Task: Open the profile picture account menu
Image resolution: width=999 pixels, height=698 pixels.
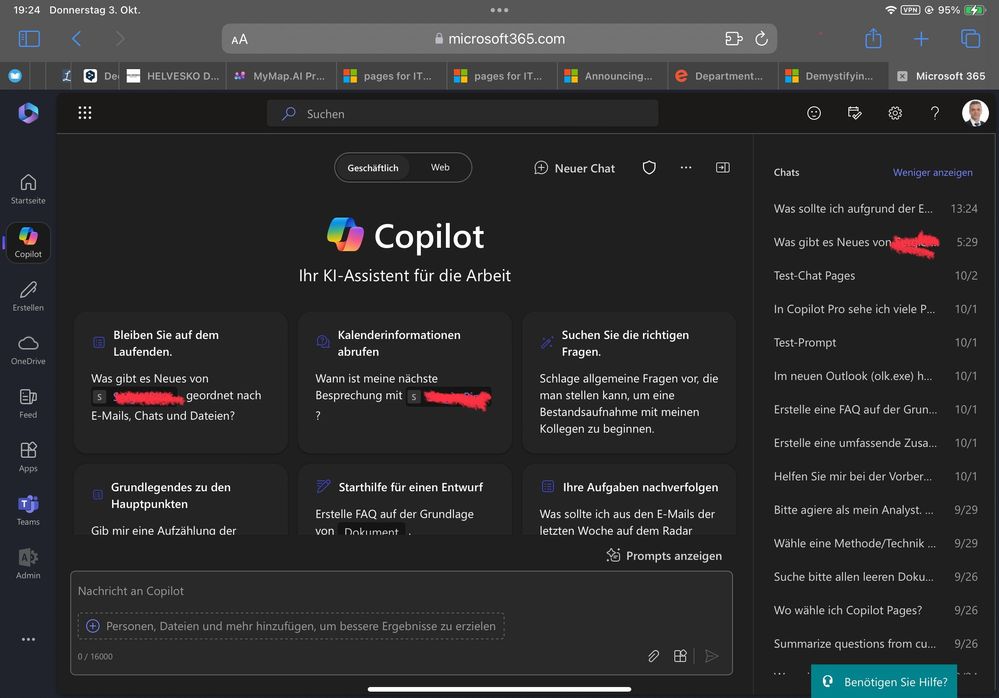Action: (975, 113)
